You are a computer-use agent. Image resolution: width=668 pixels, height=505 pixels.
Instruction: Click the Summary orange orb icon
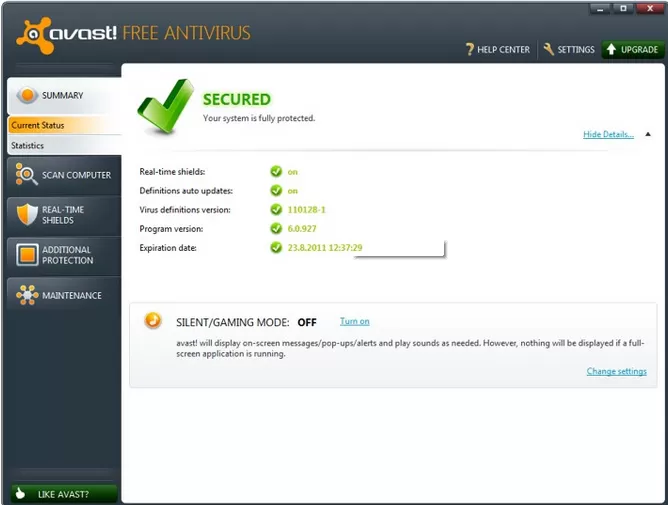(x=27, y=95)
